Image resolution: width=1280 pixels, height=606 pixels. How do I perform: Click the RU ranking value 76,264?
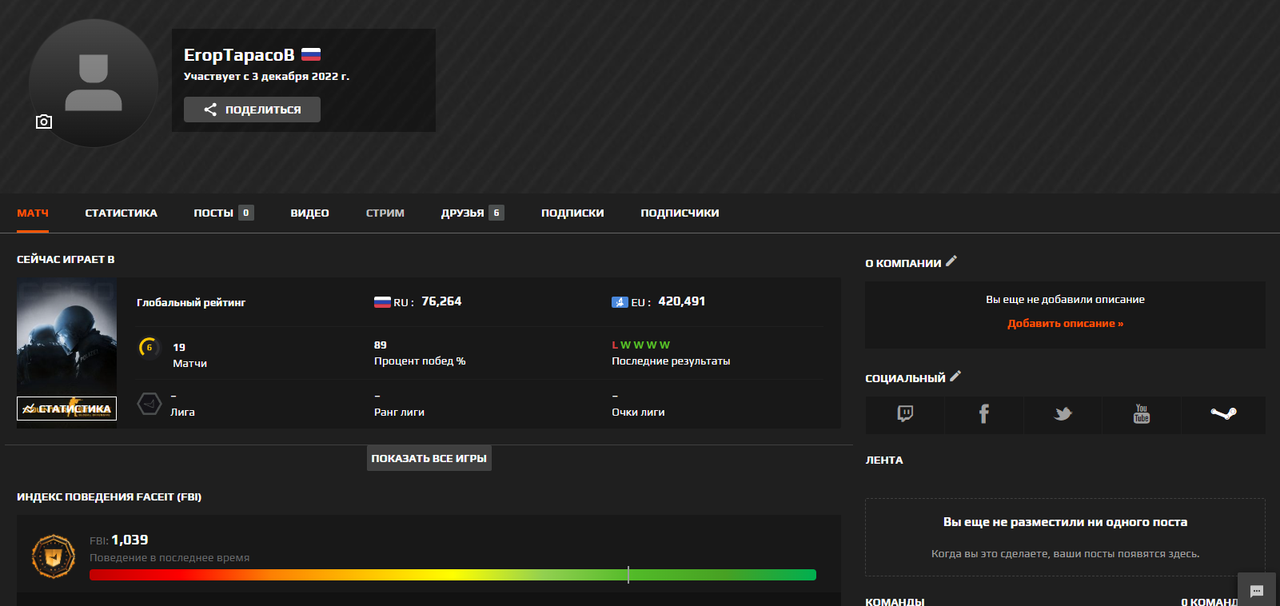[441, 301]
